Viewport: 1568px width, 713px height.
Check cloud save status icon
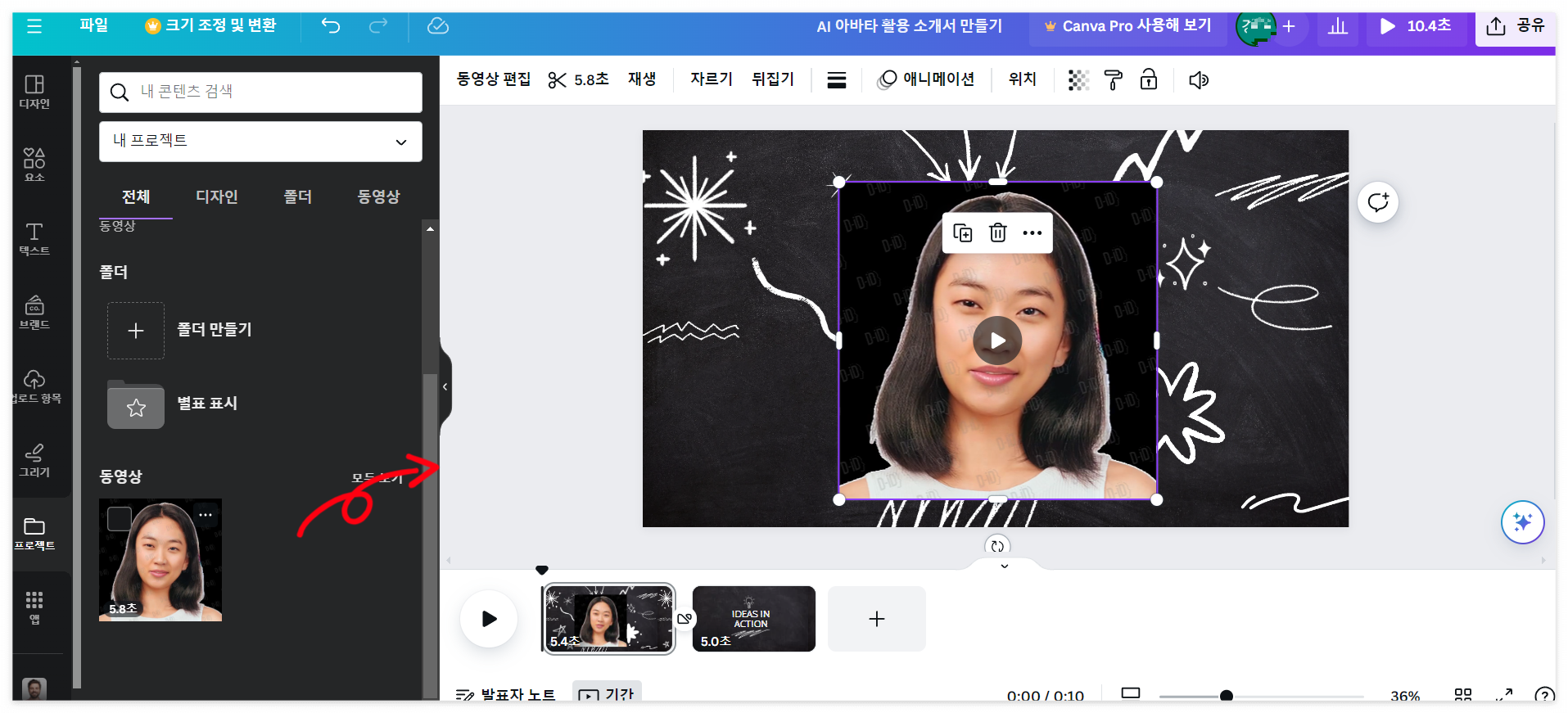click(x=438, y=26)
